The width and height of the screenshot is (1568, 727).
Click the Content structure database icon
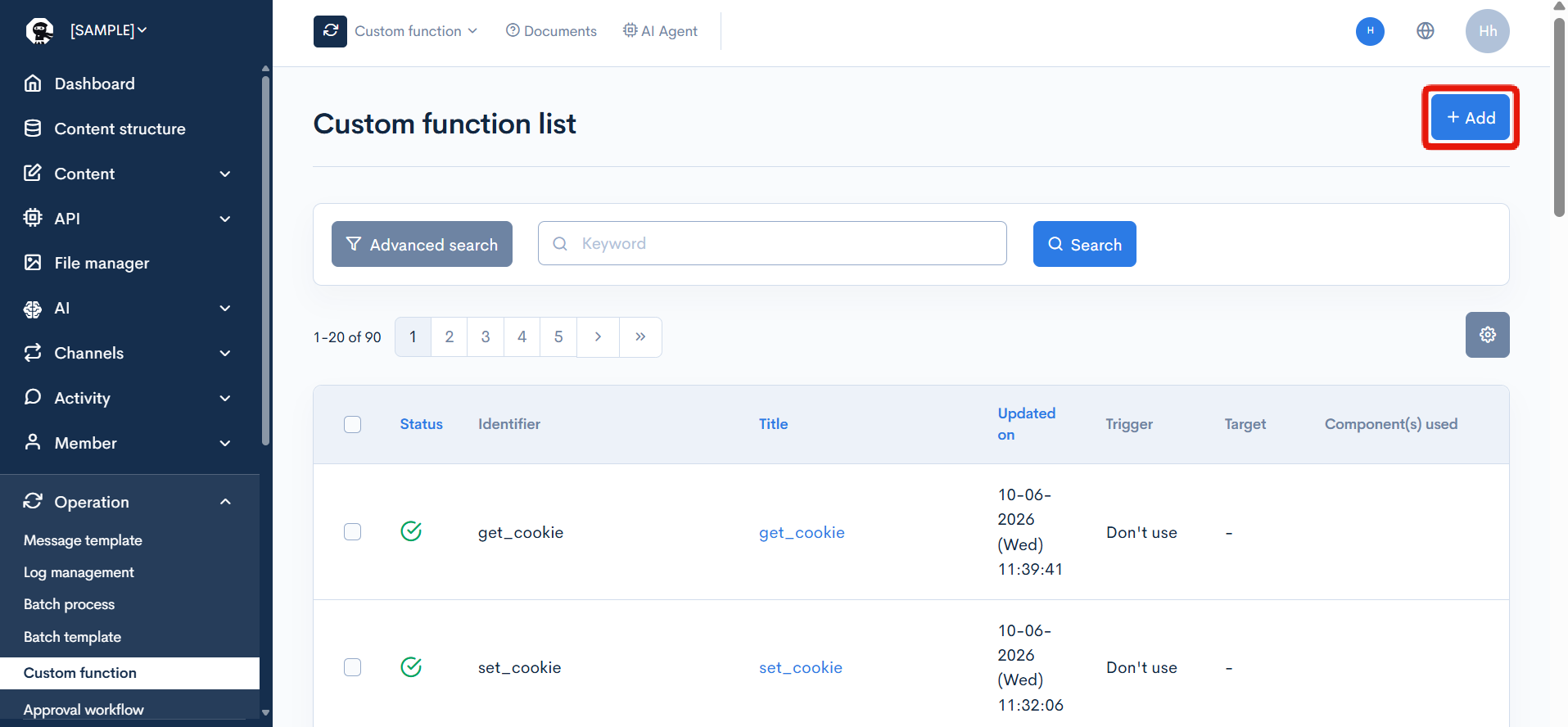pyautogui.click(x=33, y=128)
